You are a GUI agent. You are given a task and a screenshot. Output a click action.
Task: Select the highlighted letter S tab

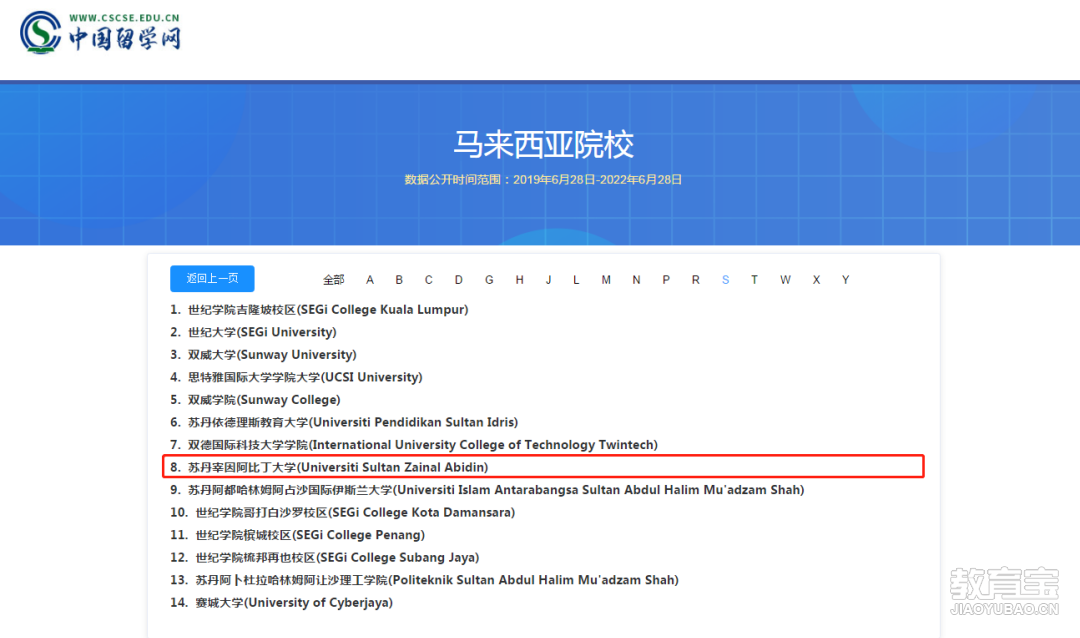point(725,280)
